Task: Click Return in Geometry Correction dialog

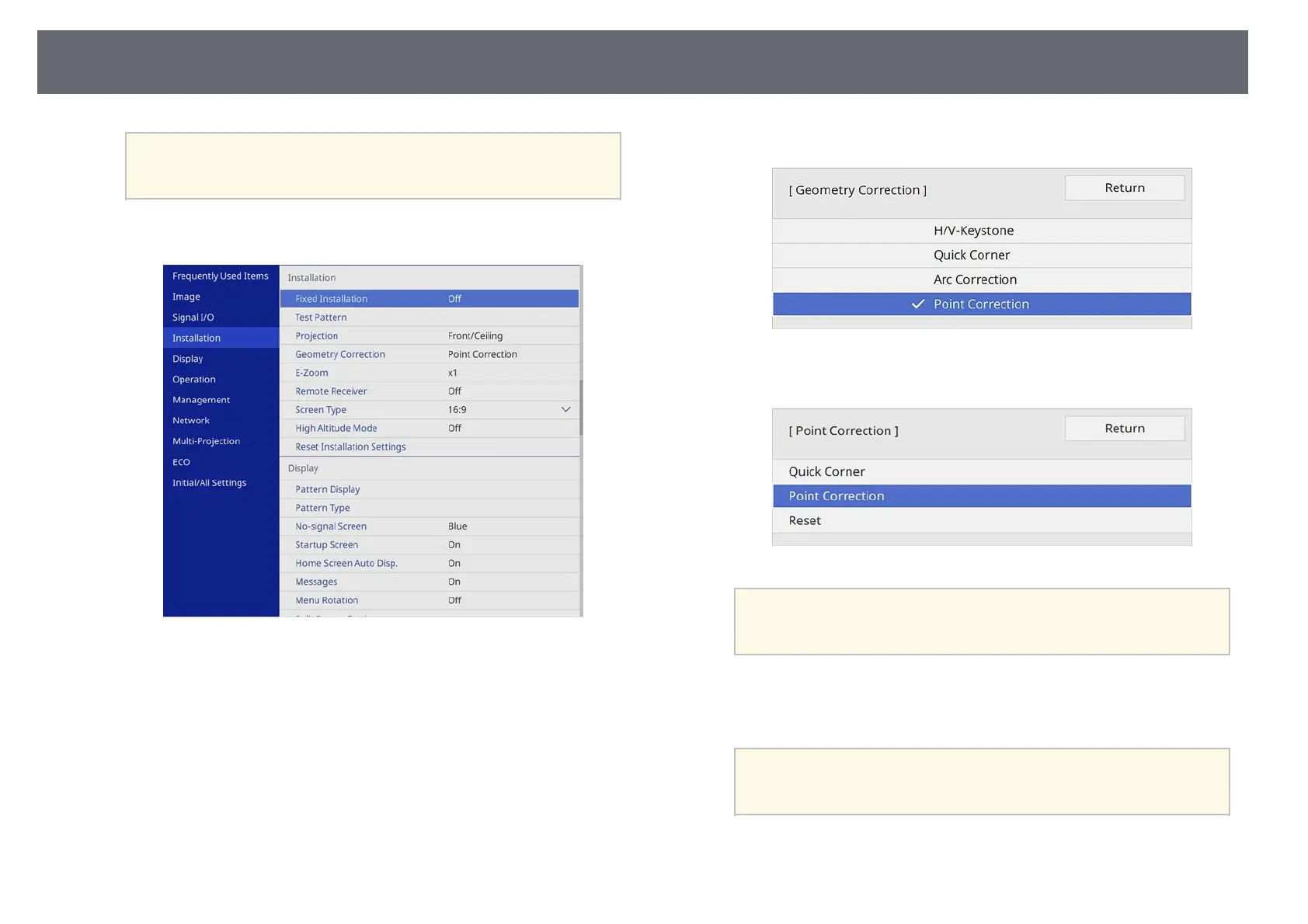Action: point(1124,188)
